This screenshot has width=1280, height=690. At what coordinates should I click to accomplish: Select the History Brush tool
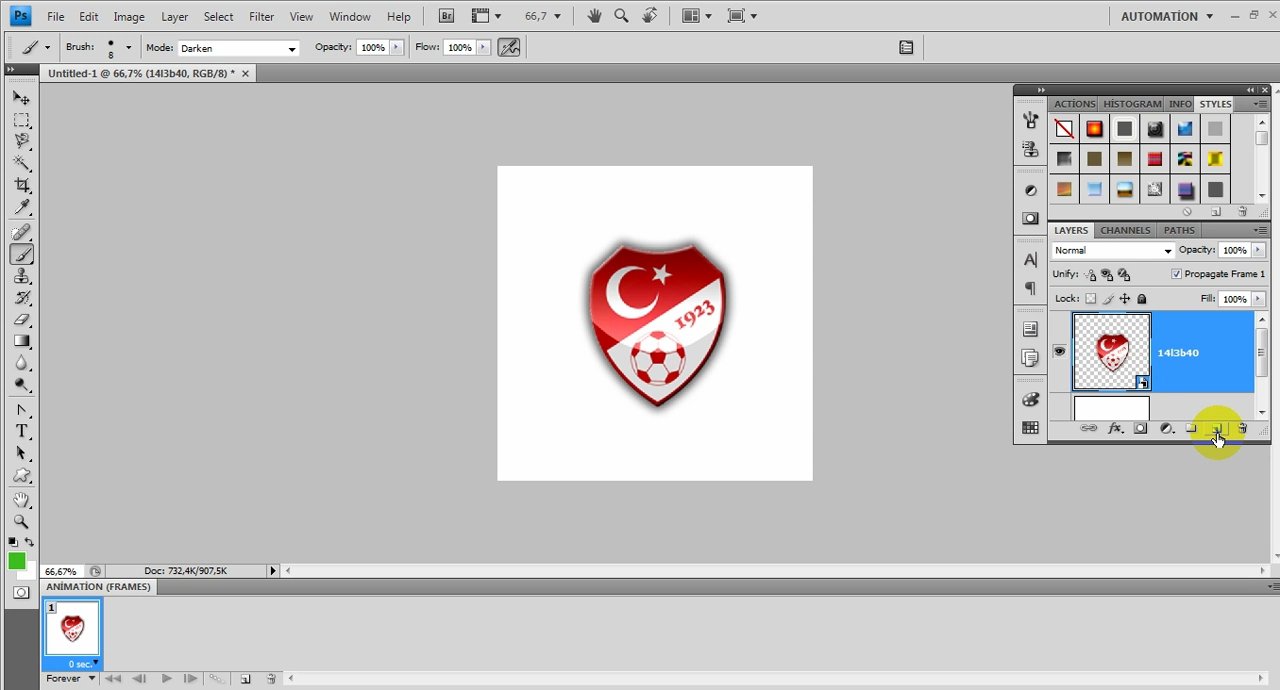pyautogui.click(x=21, y=298)
